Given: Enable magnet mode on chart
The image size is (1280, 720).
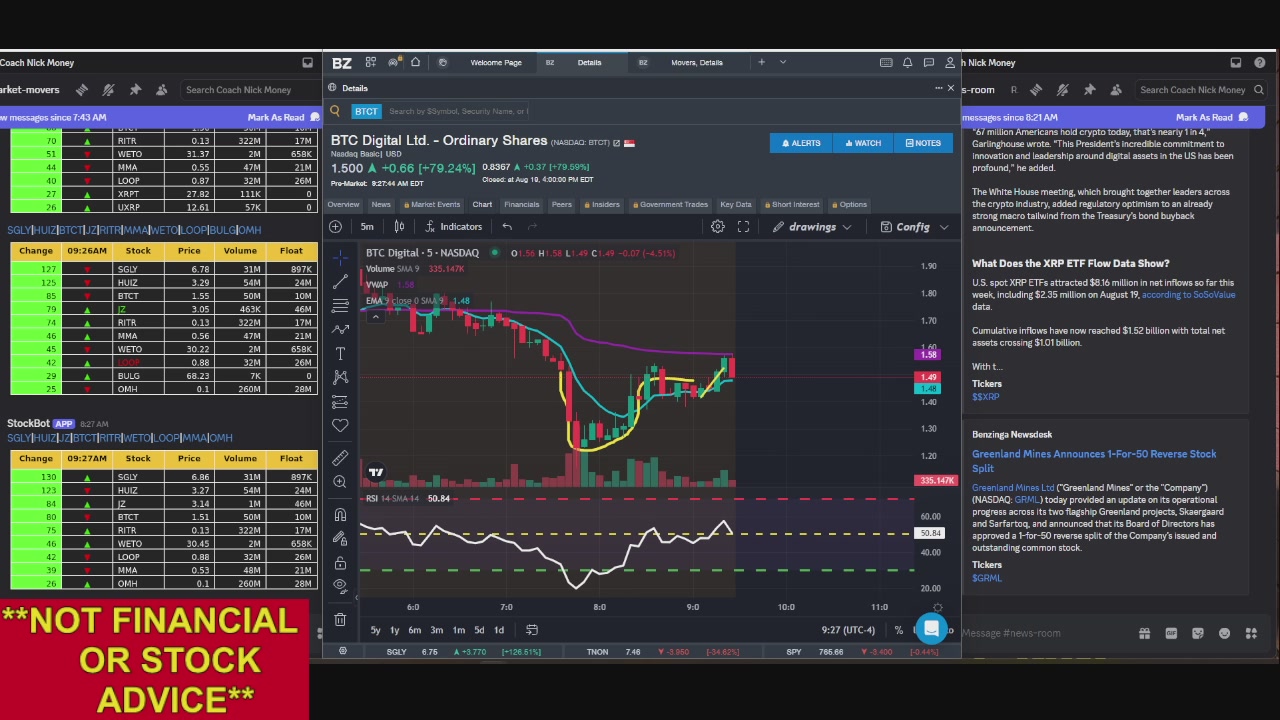Looking at the screenshot, I should (x=340, y=515).
